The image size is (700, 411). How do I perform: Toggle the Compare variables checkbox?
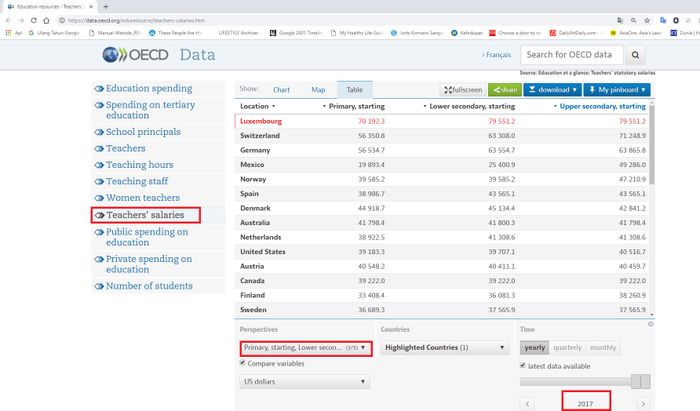[243, 363]
